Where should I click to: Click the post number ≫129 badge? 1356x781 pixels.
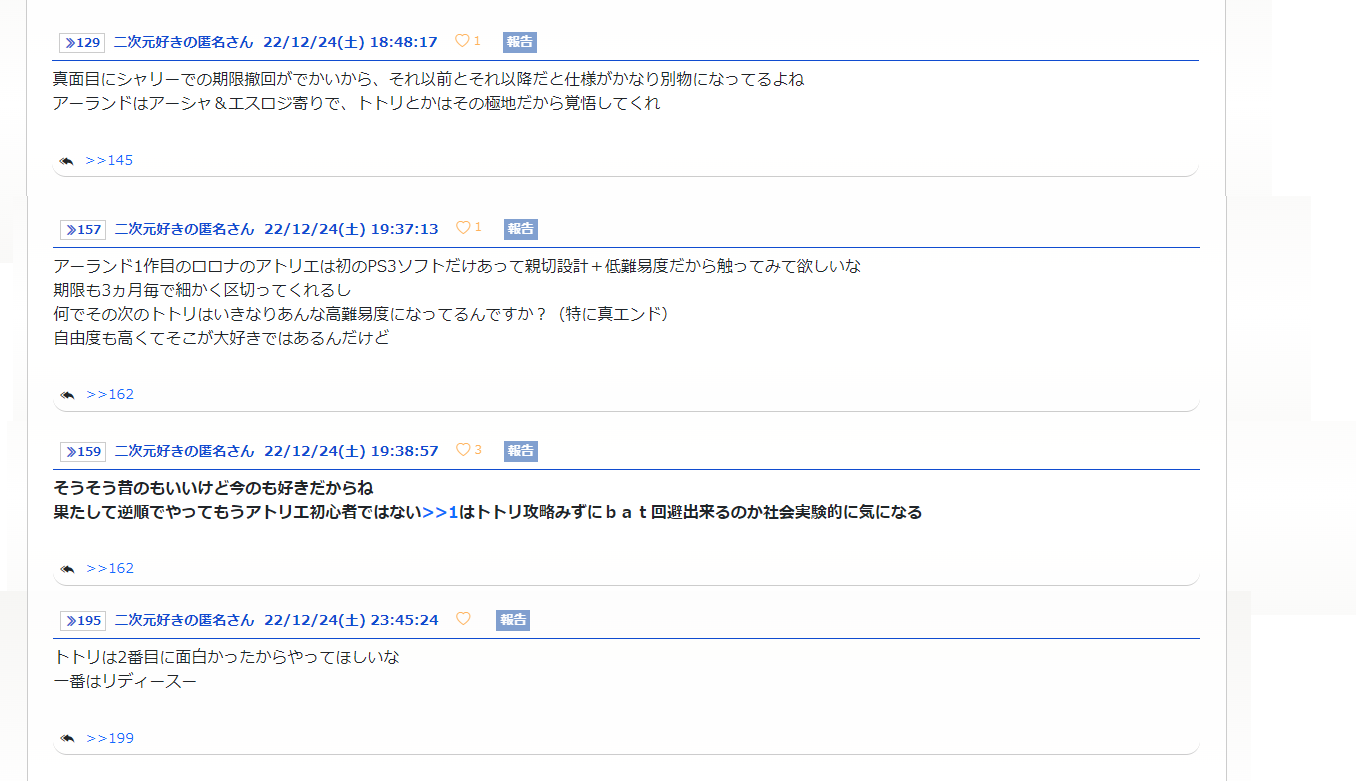pos(82,42)
